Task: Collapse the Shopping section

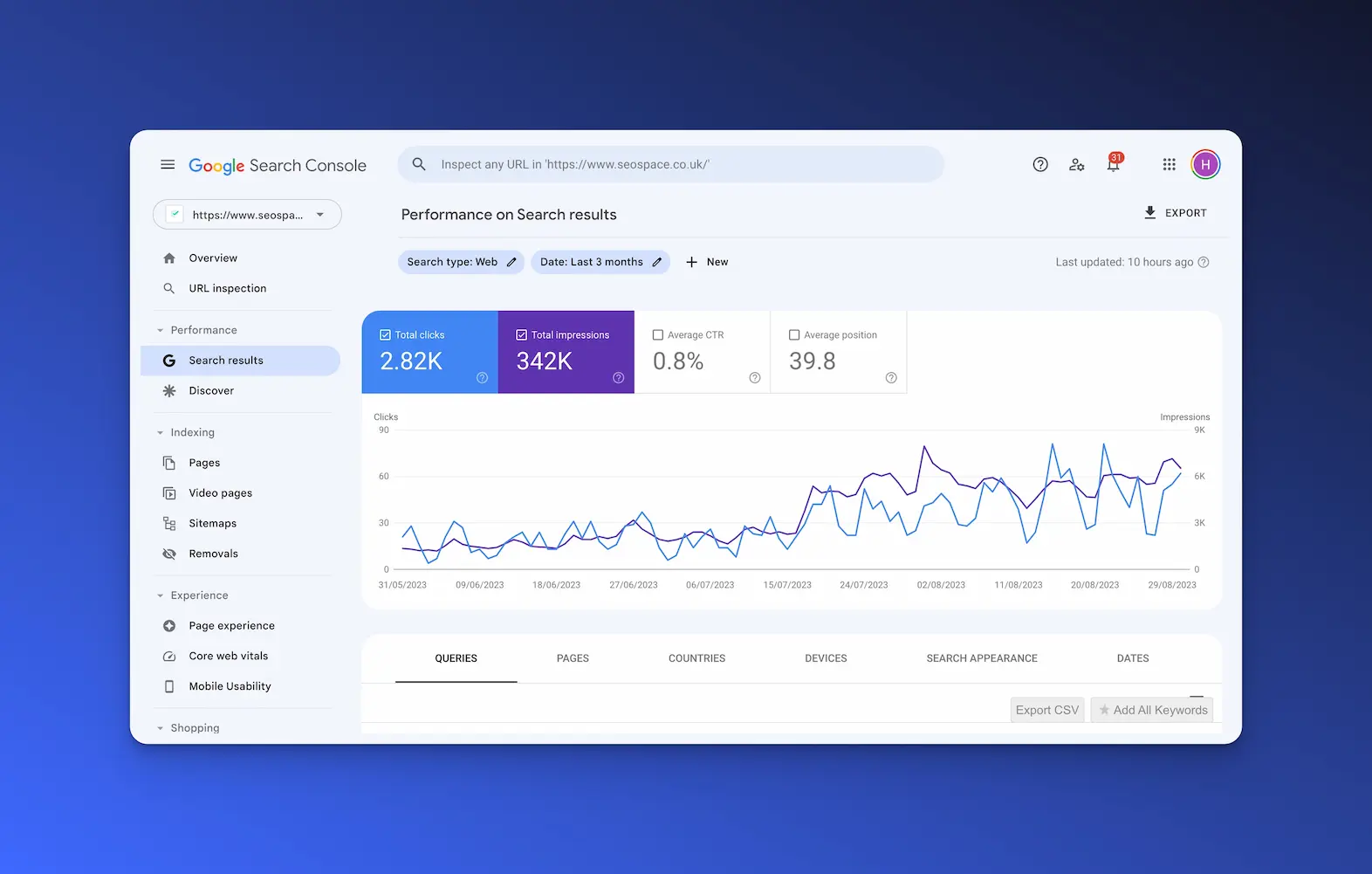Action: [x=160, y=728]
